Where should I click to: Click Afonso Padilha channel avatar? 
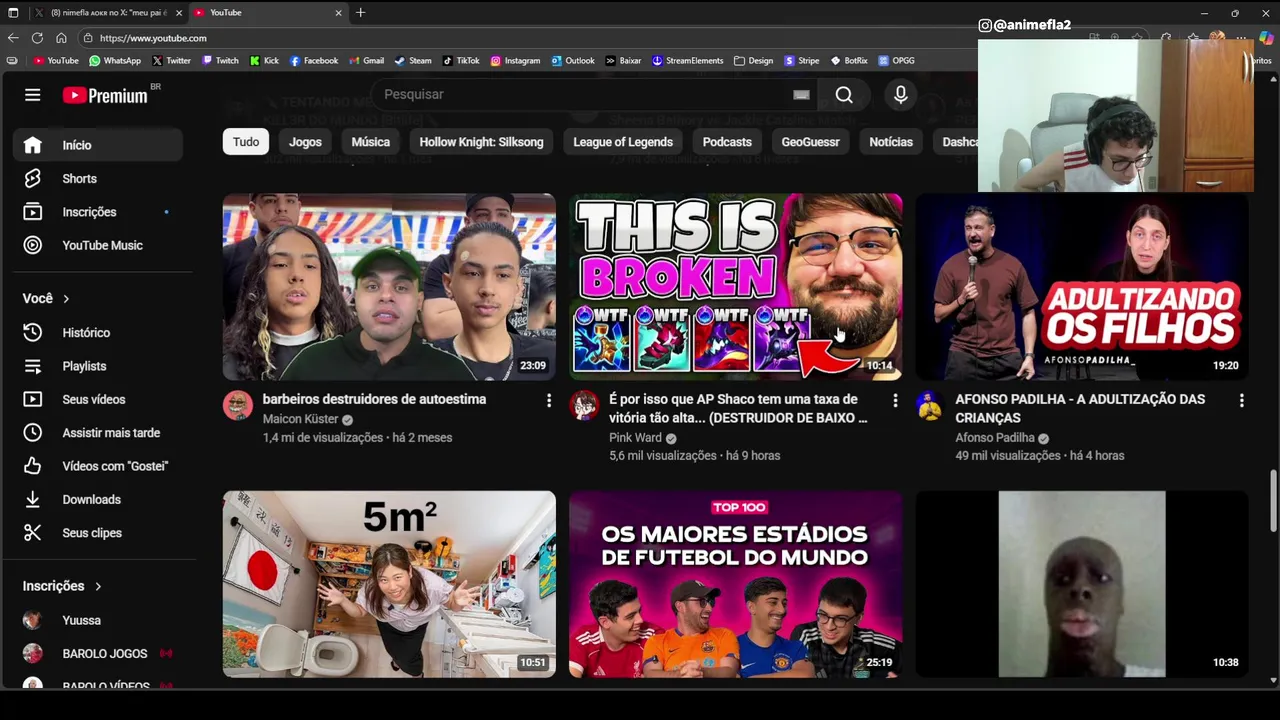(930, 405)
